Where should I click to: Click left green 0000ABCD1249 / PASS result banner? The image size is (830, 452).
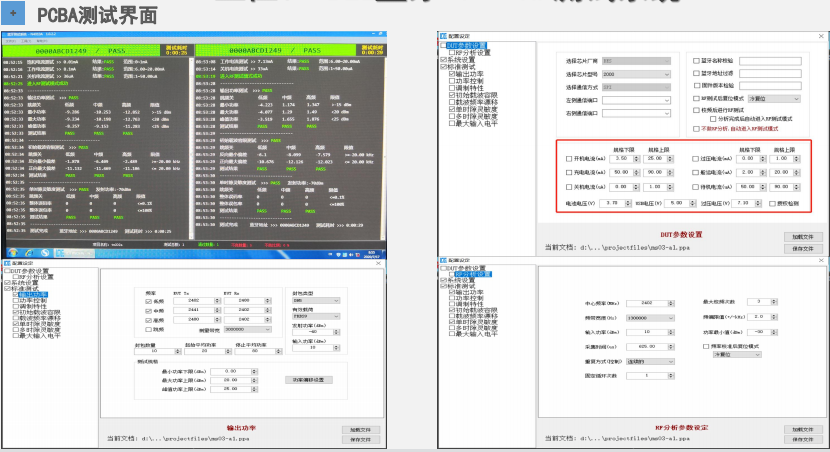point(80,51)
